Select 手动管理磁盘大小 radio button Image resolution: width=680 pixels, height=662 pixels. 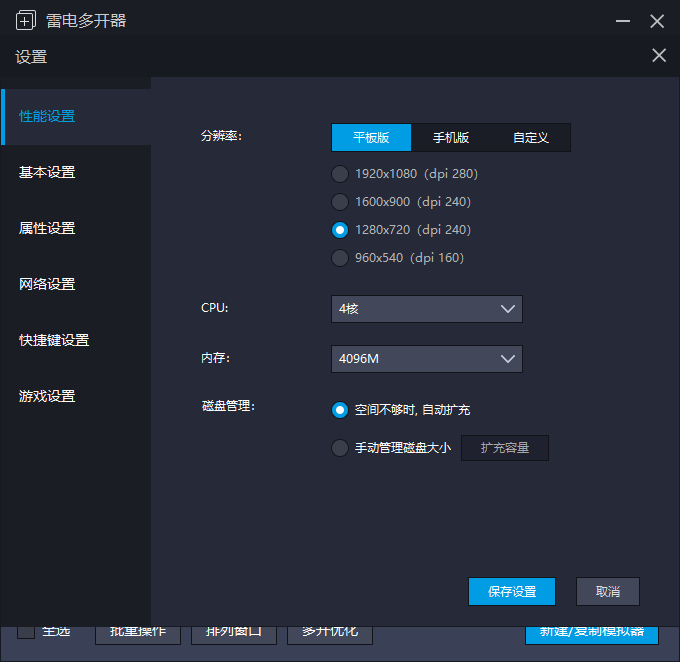tap(340, 448)
